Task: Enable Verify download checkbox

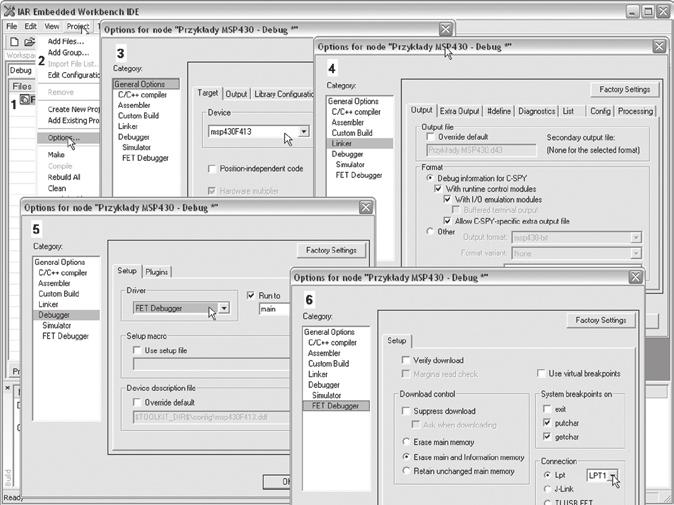Action: coord(405,360)
